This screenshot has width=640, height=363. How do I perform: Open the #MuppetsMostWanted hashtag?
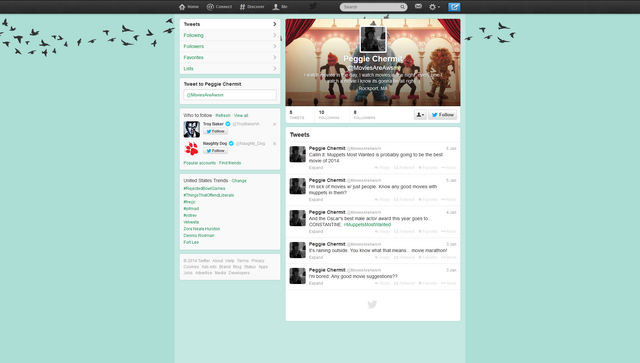367,225
